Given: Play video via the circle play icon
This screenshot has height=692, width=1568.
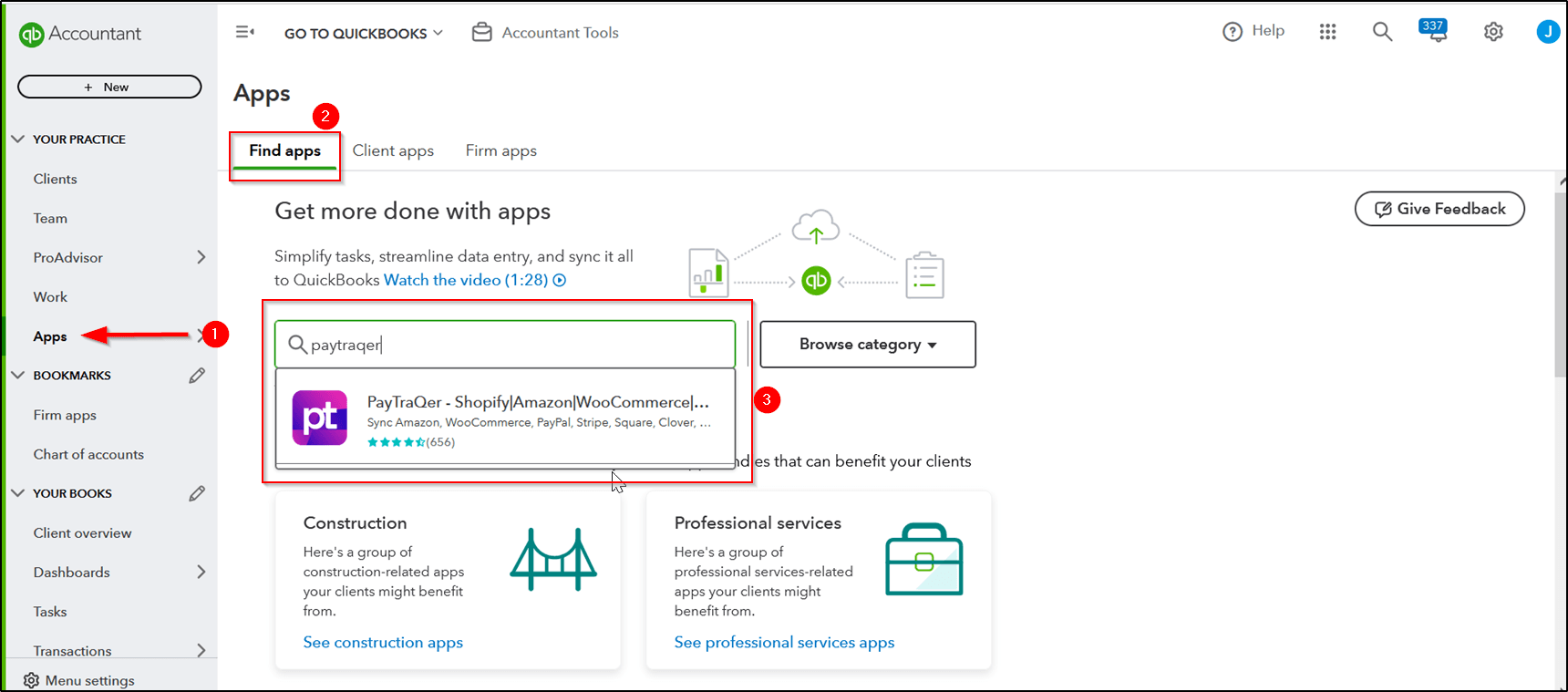Looking at the screenshot, I should click(560, 281).
